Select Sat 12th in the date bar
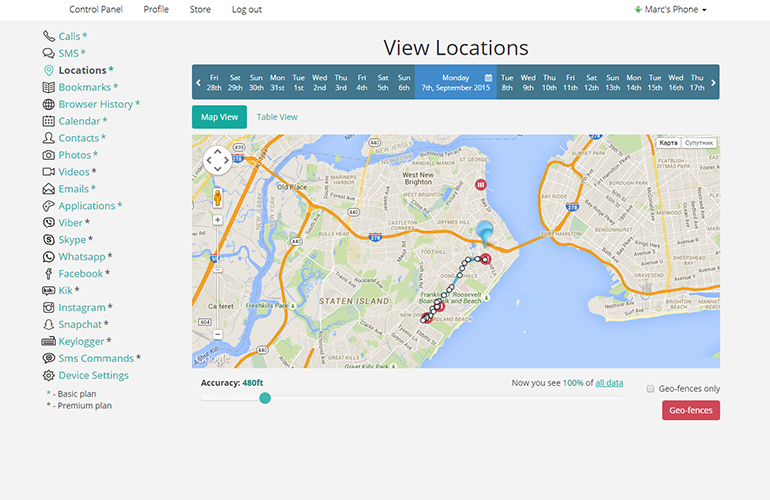 click(x=591, y=83)
